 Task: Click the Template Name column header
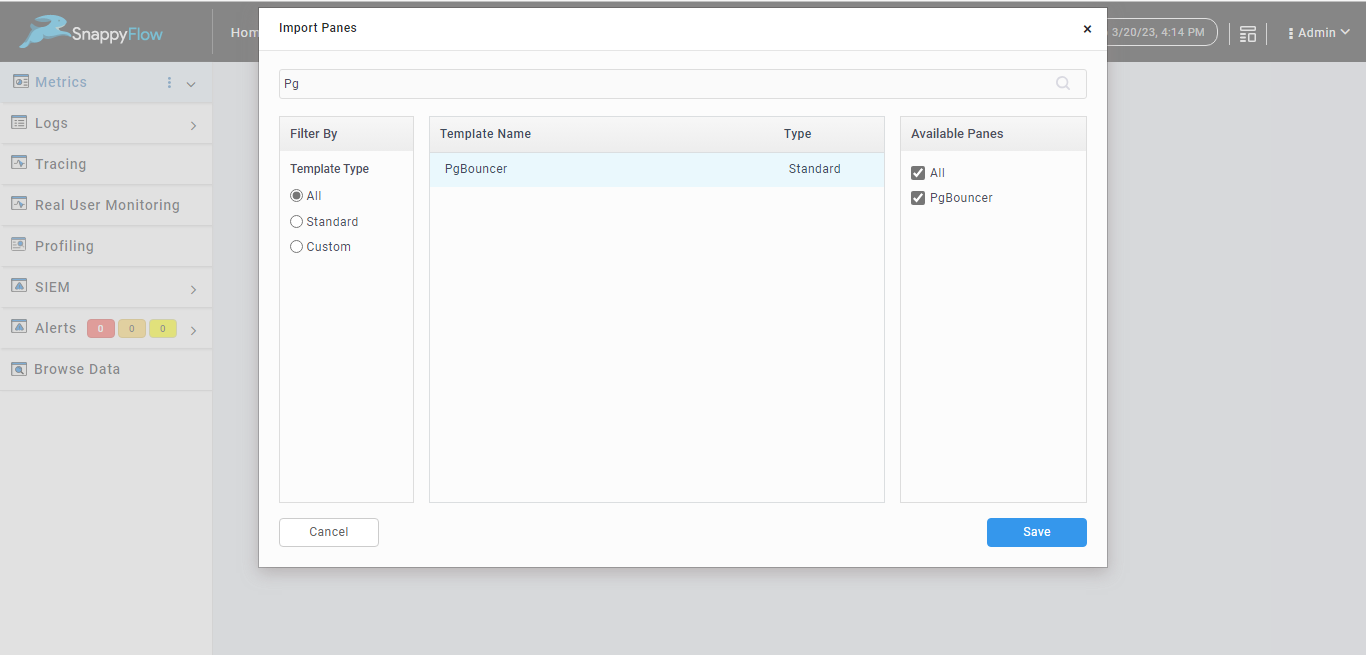click(x=486, y=134)
